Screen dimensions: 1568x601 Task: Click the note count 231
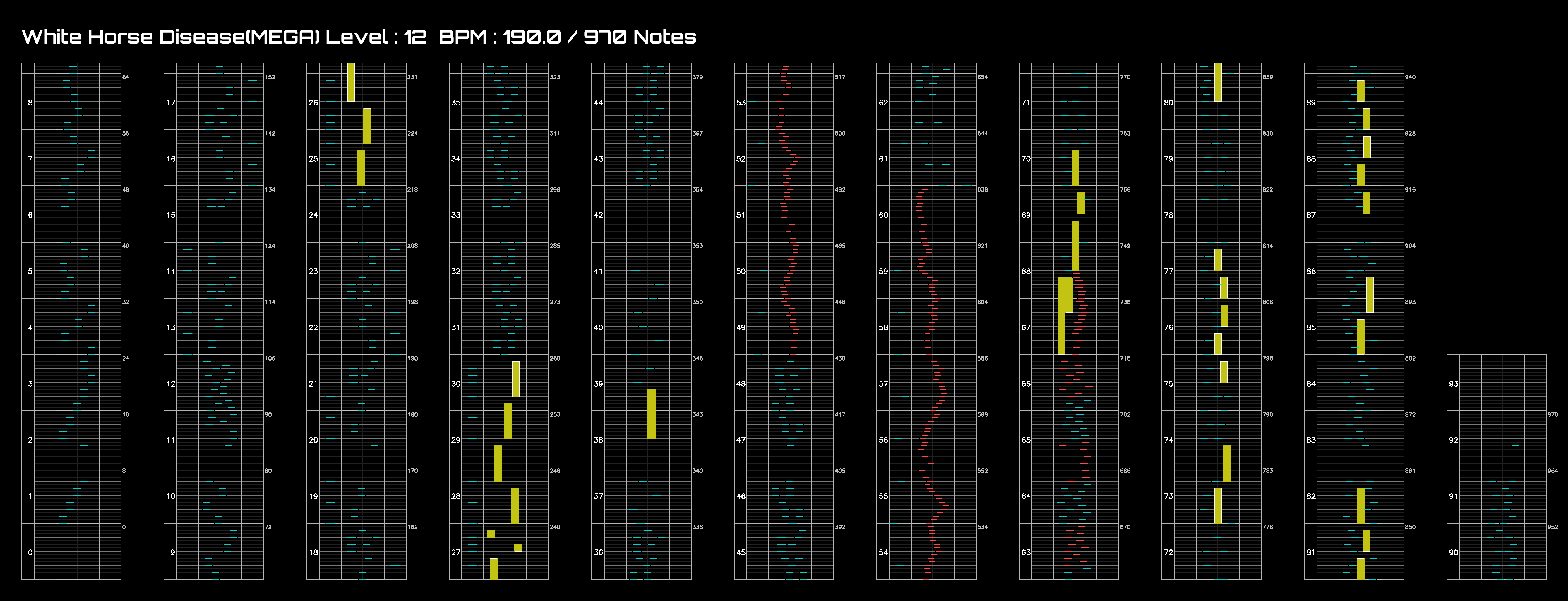point(413,77)
